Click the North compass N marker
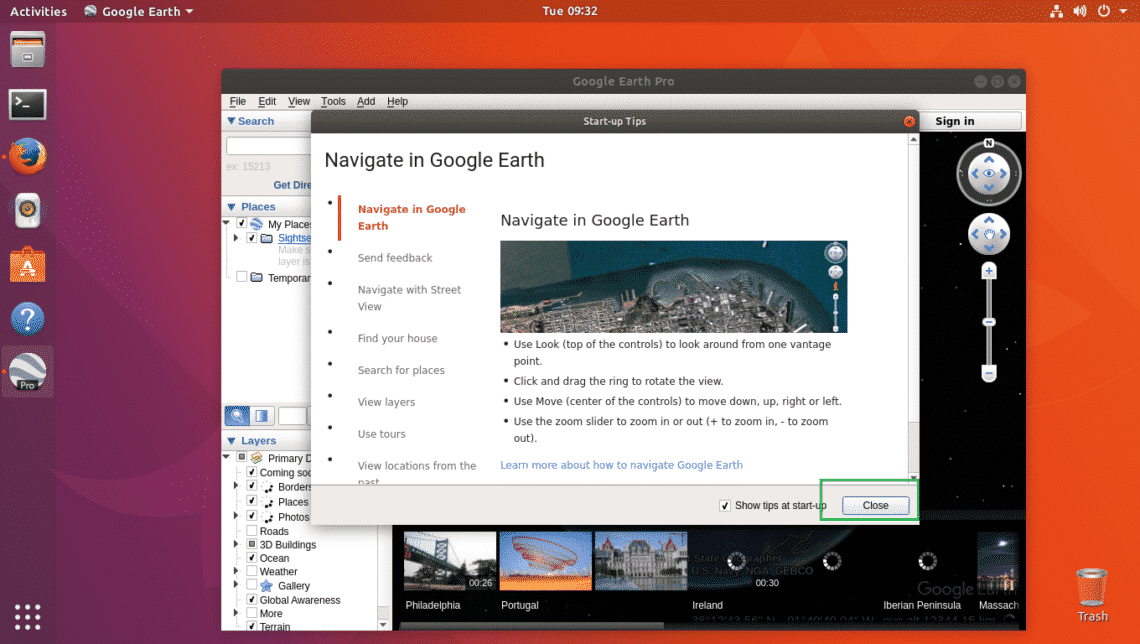This screenshot has height=644, width=1140. (x=988, y=143)
